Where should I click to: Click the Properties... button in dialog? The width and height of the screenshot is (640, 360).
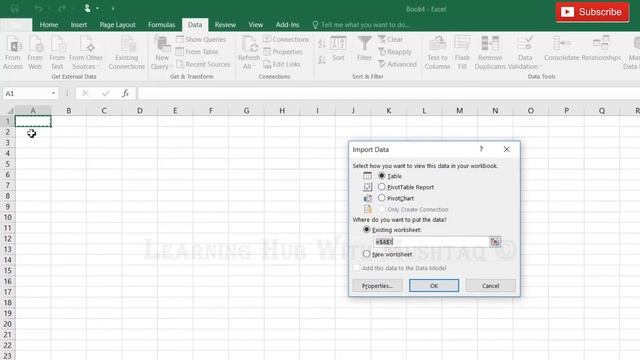click(378, 286)
